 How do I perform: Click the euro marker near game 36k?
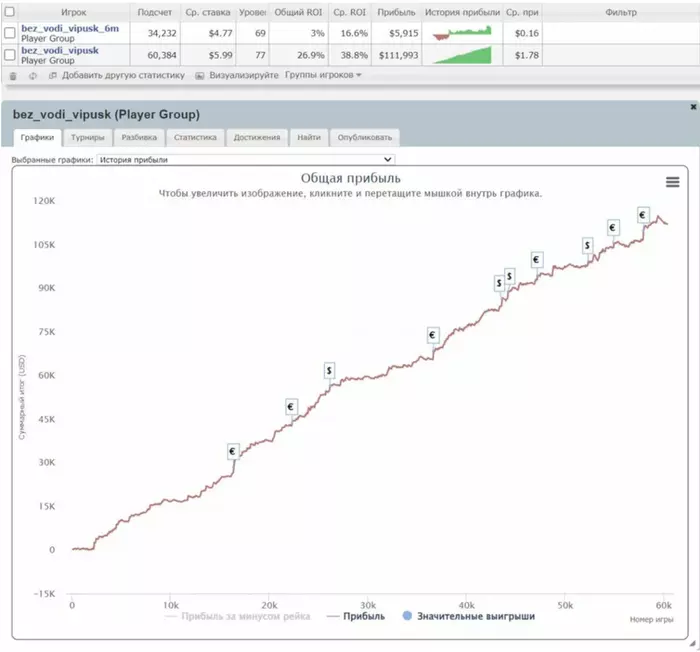(x=433, y=335)
